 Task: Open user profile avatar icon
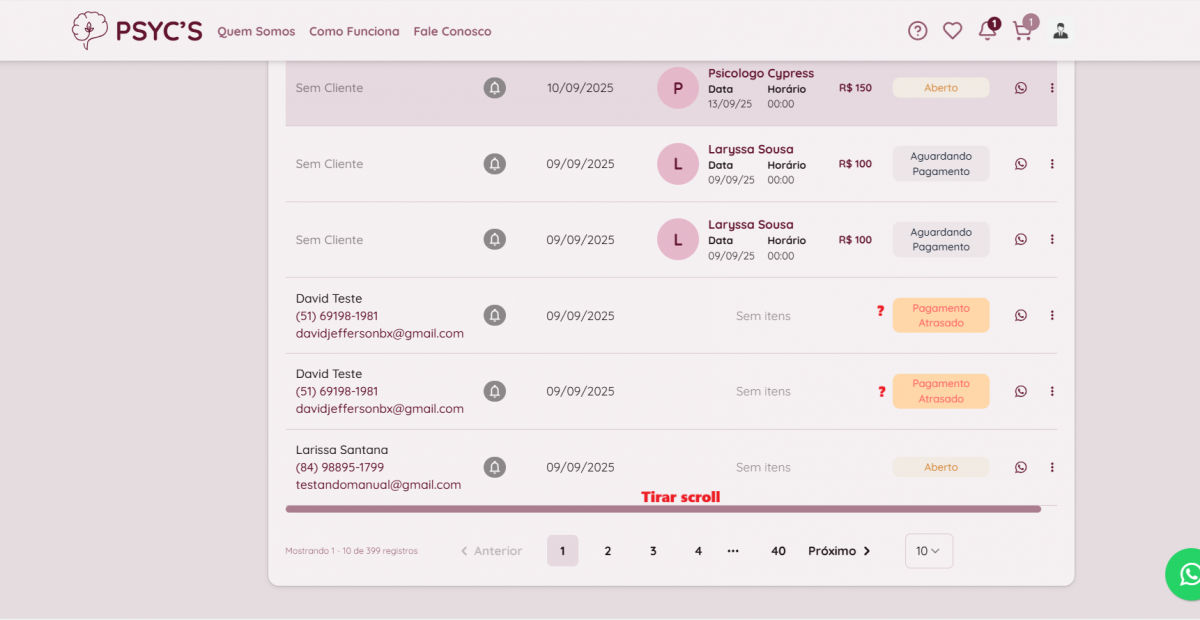point(1060,31)
